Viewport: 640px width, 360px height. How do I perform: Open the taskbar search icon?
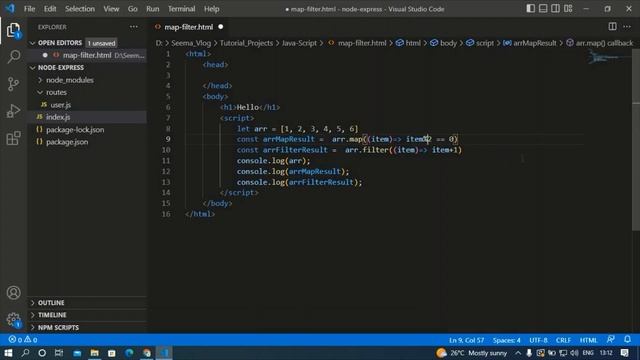tap(25, 353)
